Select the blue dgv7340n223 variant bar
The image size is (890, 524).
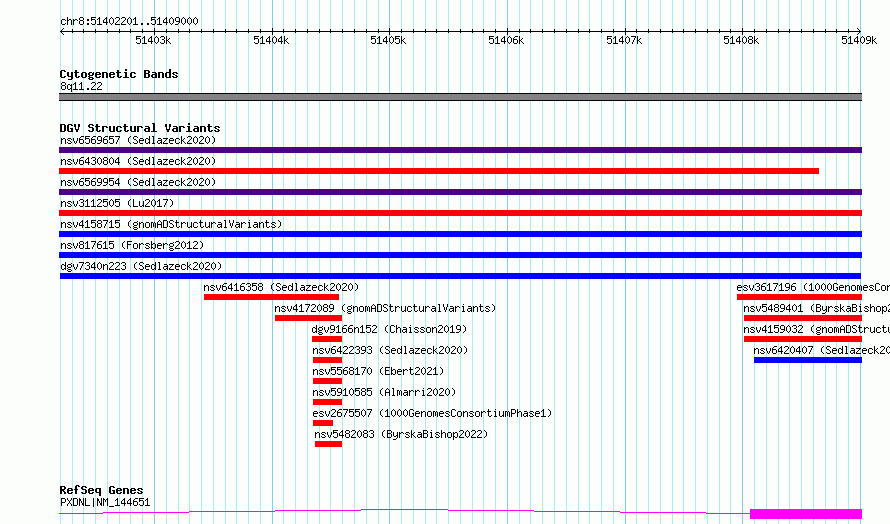pyautogui.click(x=460, y=276)
